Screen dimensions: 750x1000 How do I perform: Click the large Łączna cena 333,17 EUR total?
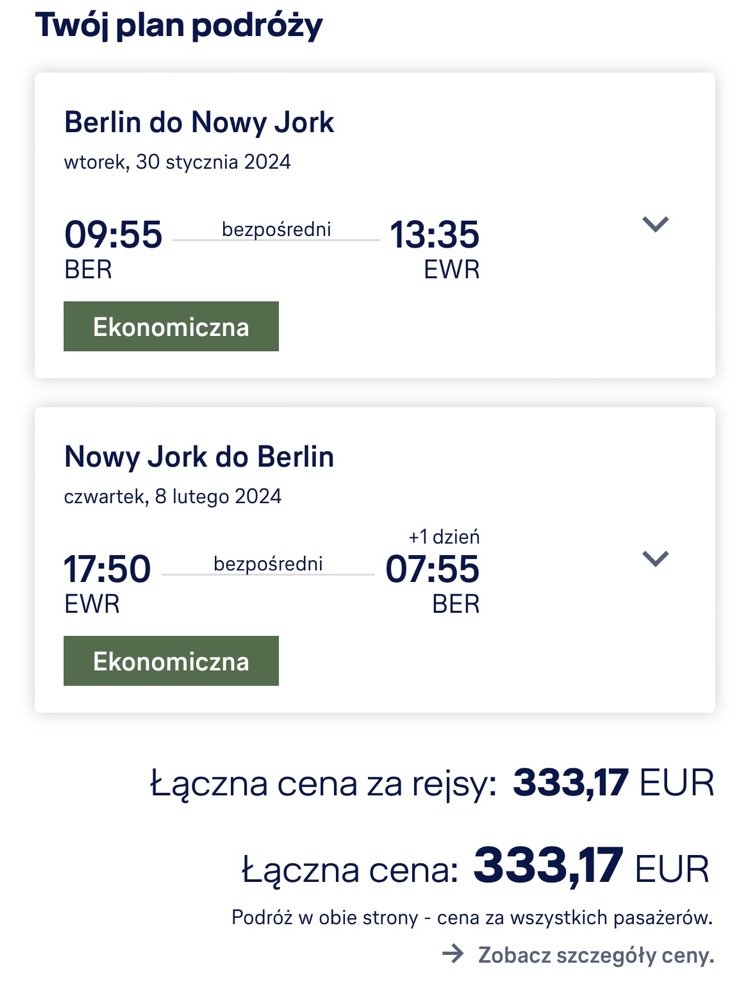pos(591,866)
